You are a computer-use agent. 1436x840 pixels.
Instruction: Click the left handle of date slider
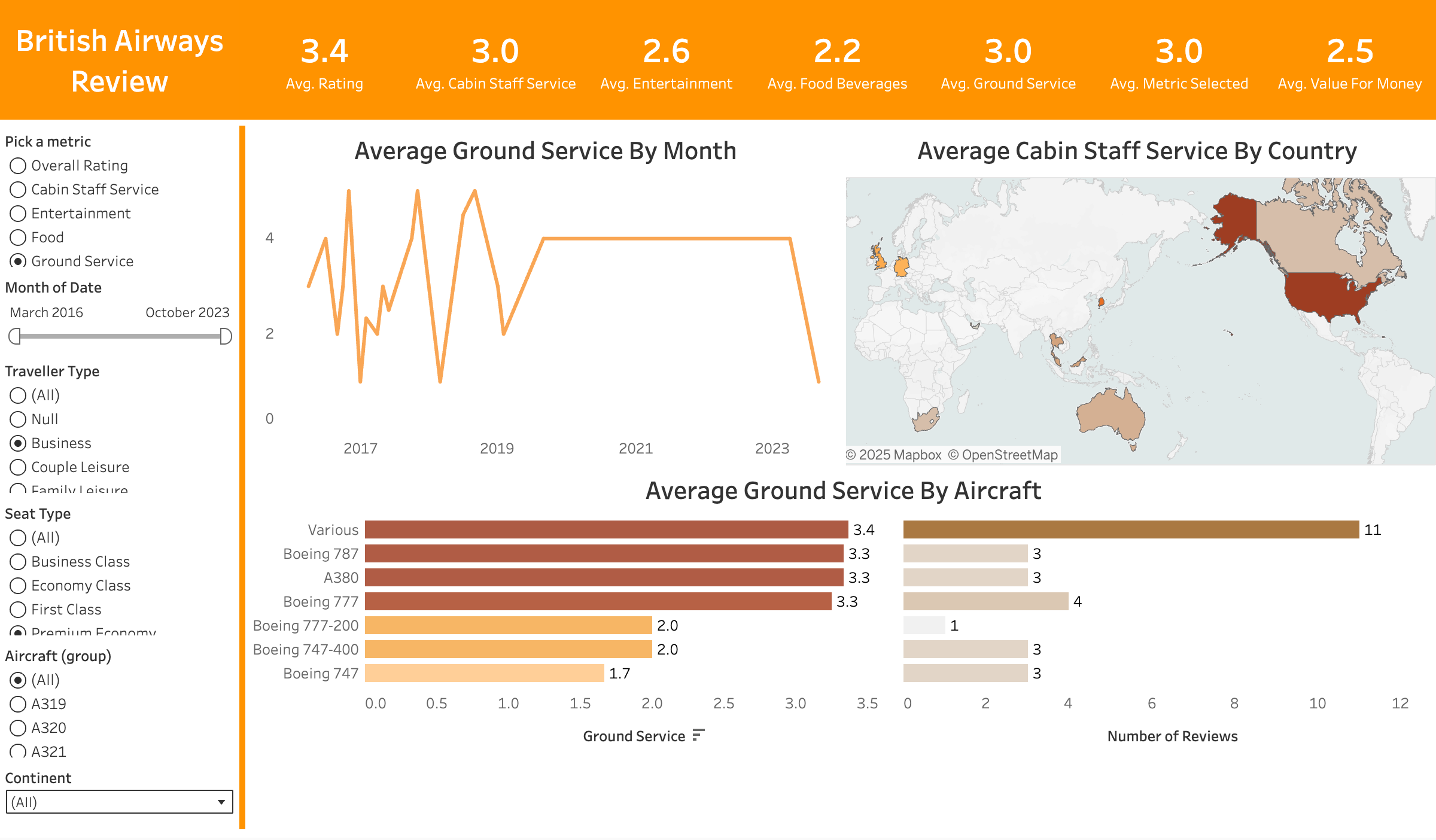coord(15,336)
